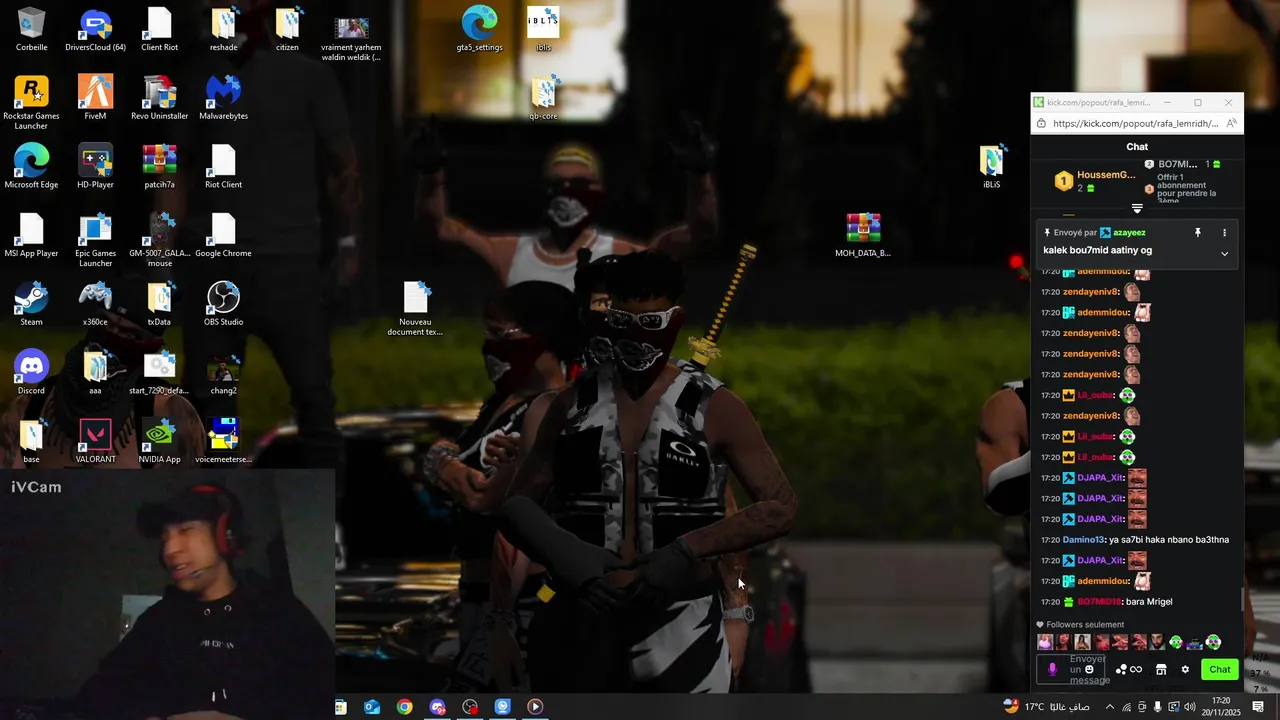Open the MSI App Player desktop icon
The height and width of the screenshot is (720, 1280).
31,236
